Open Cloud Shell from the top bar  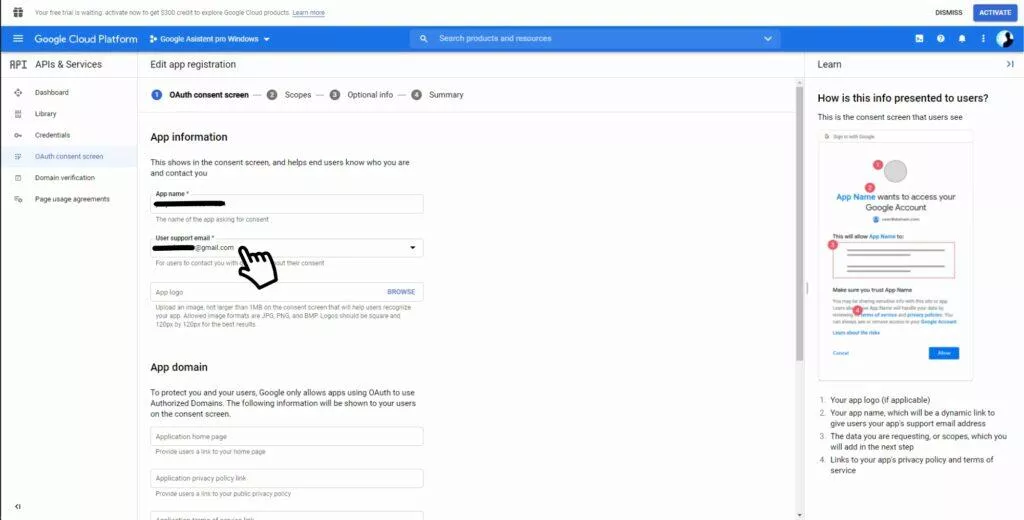pyautogui.click(x=919, y=39)
